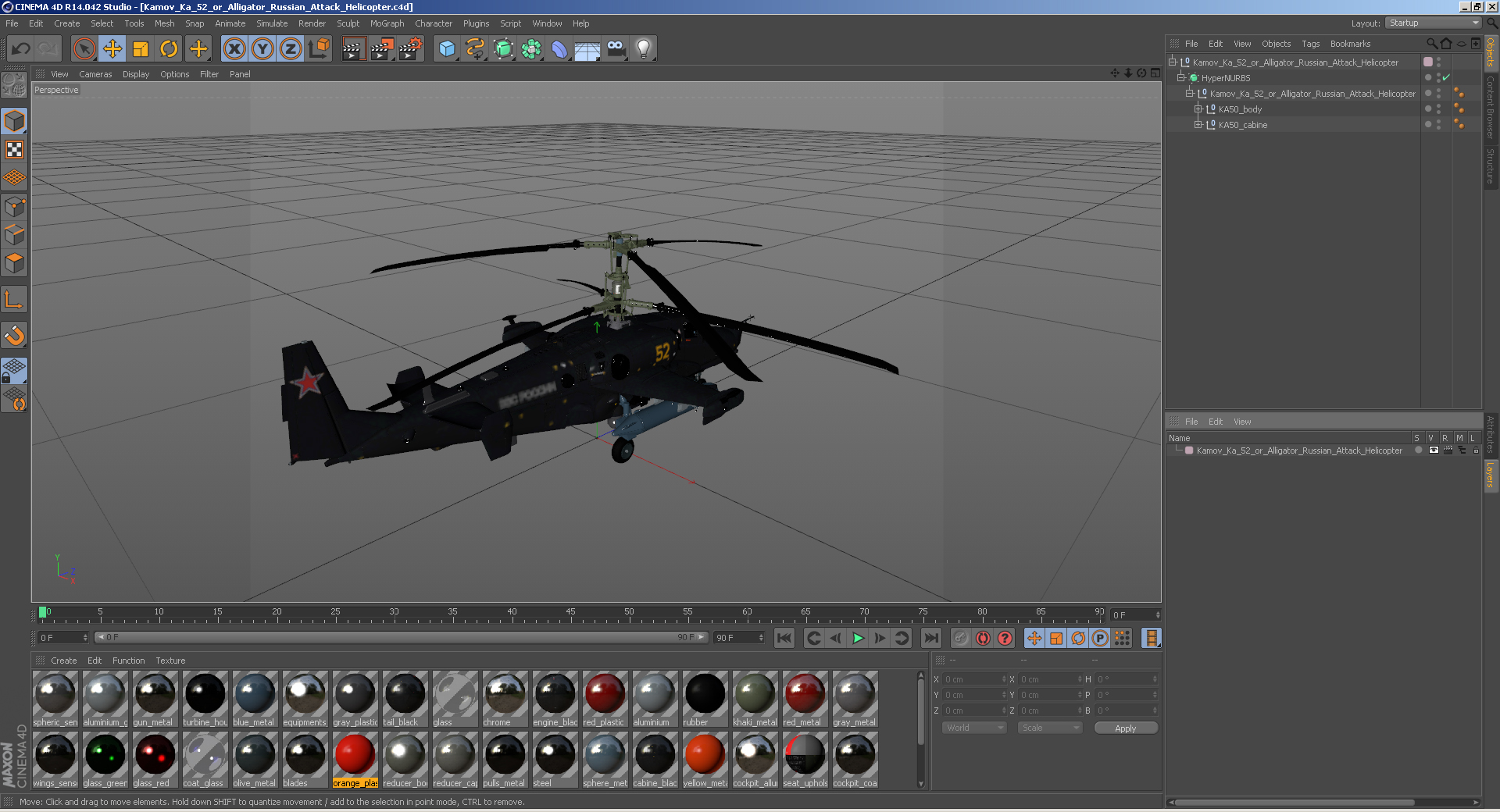The image size is (1500, 812).
Task: Open the World coordinate dropdown
Action: pyautogui.click(x=974, y=728)
